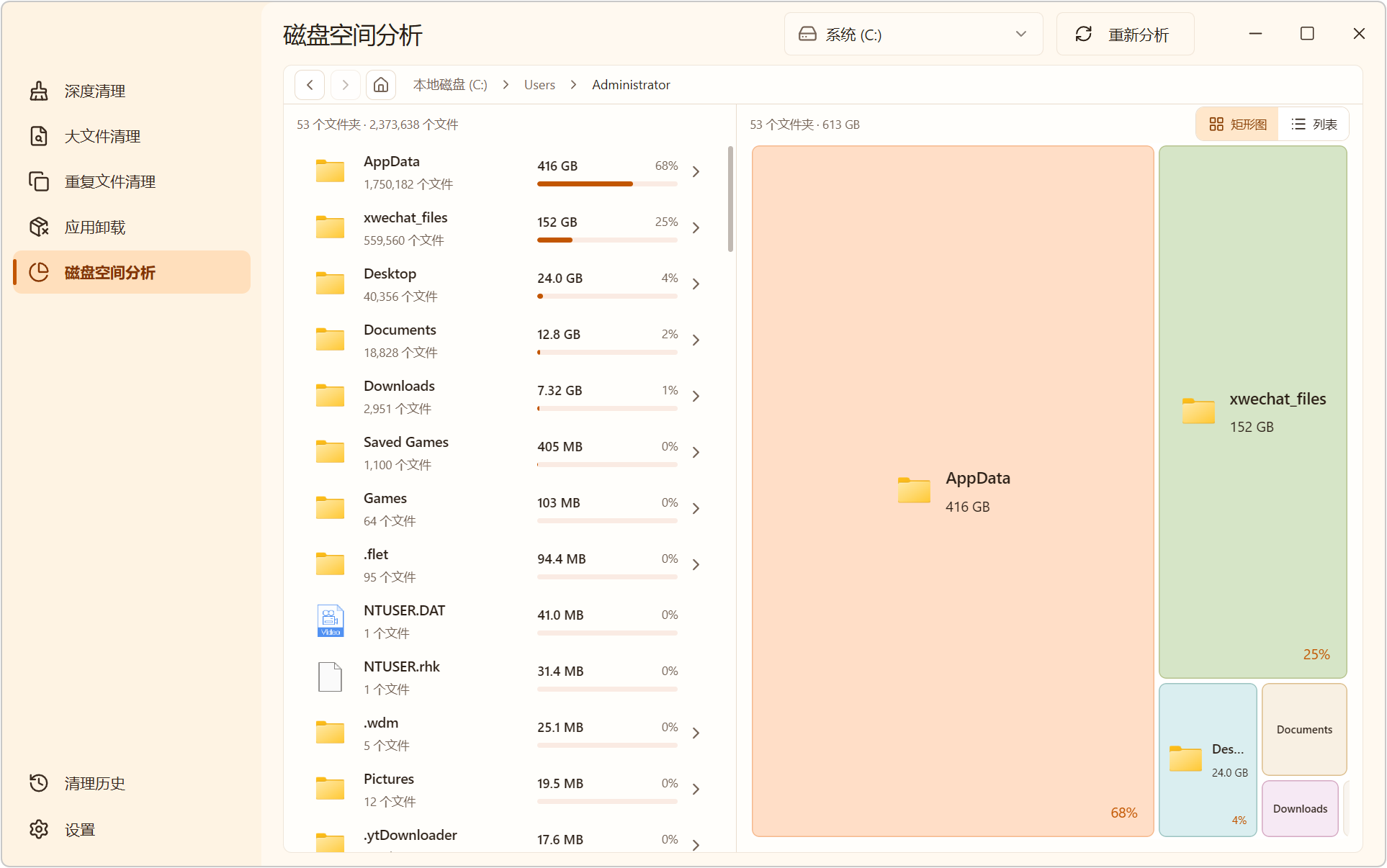1387x868 pixels.
Task: Click the Pictures folder icon
Action: pos(330,789)
